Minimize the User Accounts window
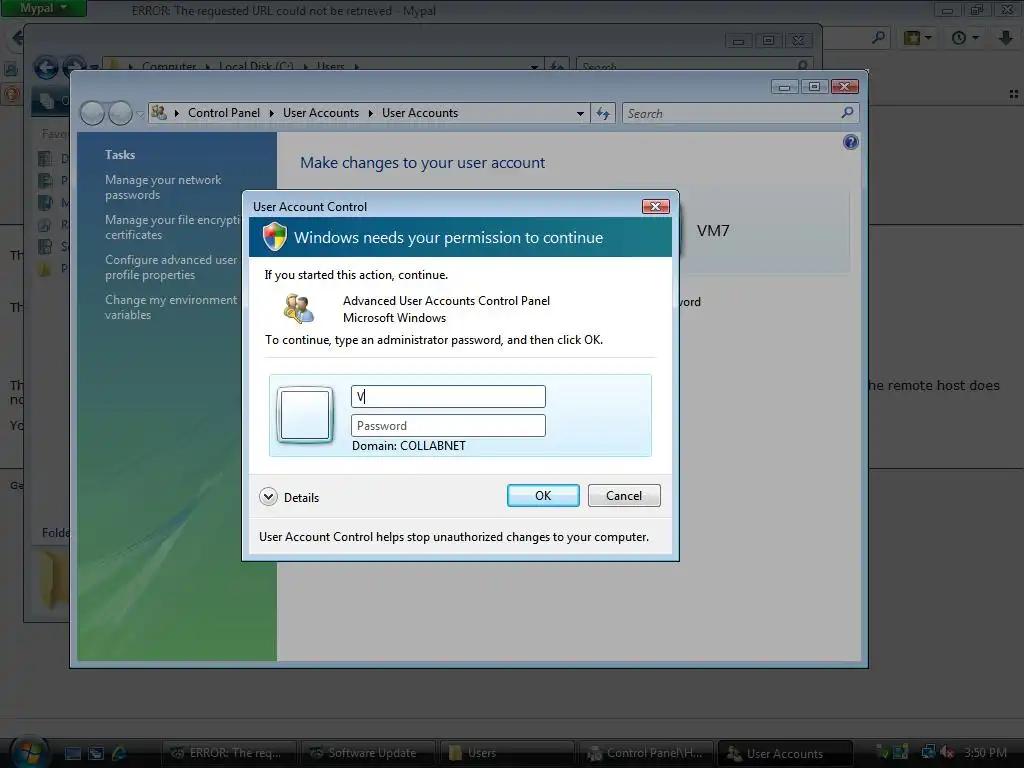Viewport: 1024px width, 768px height. pos(784,87)
